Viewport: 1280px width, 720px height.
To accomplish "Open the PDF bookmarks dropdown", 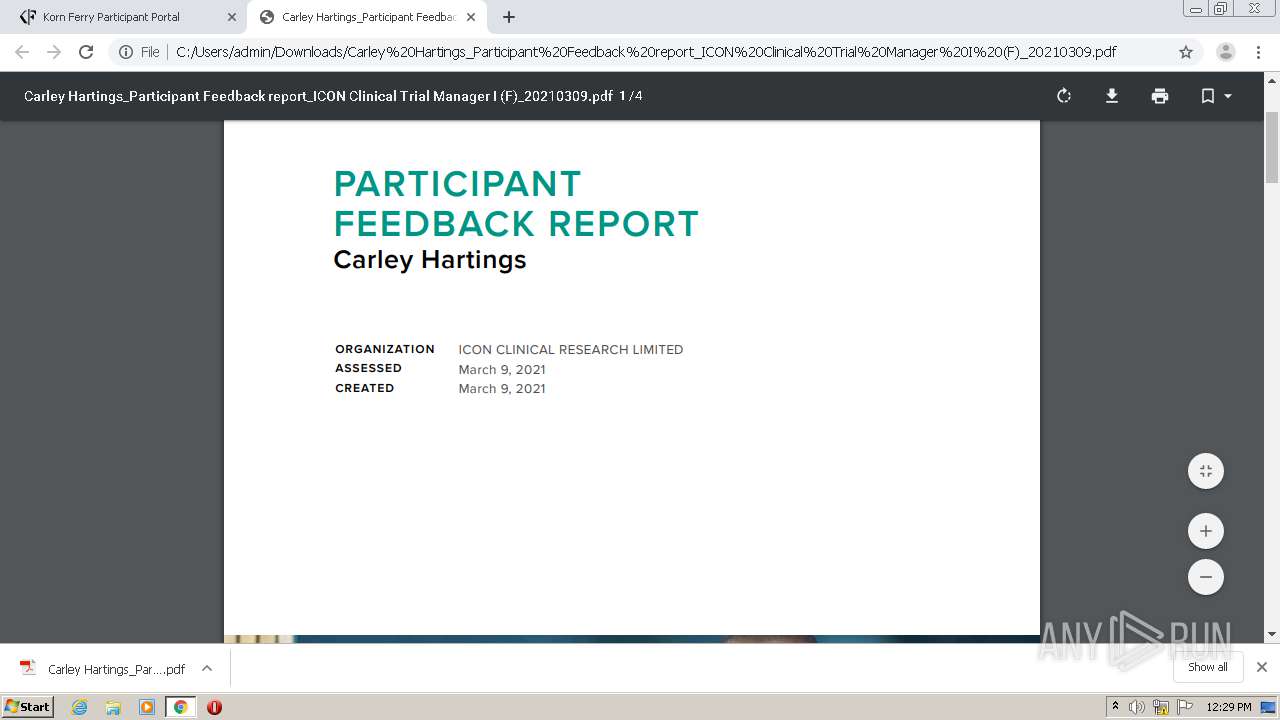I will (1216, 96).
